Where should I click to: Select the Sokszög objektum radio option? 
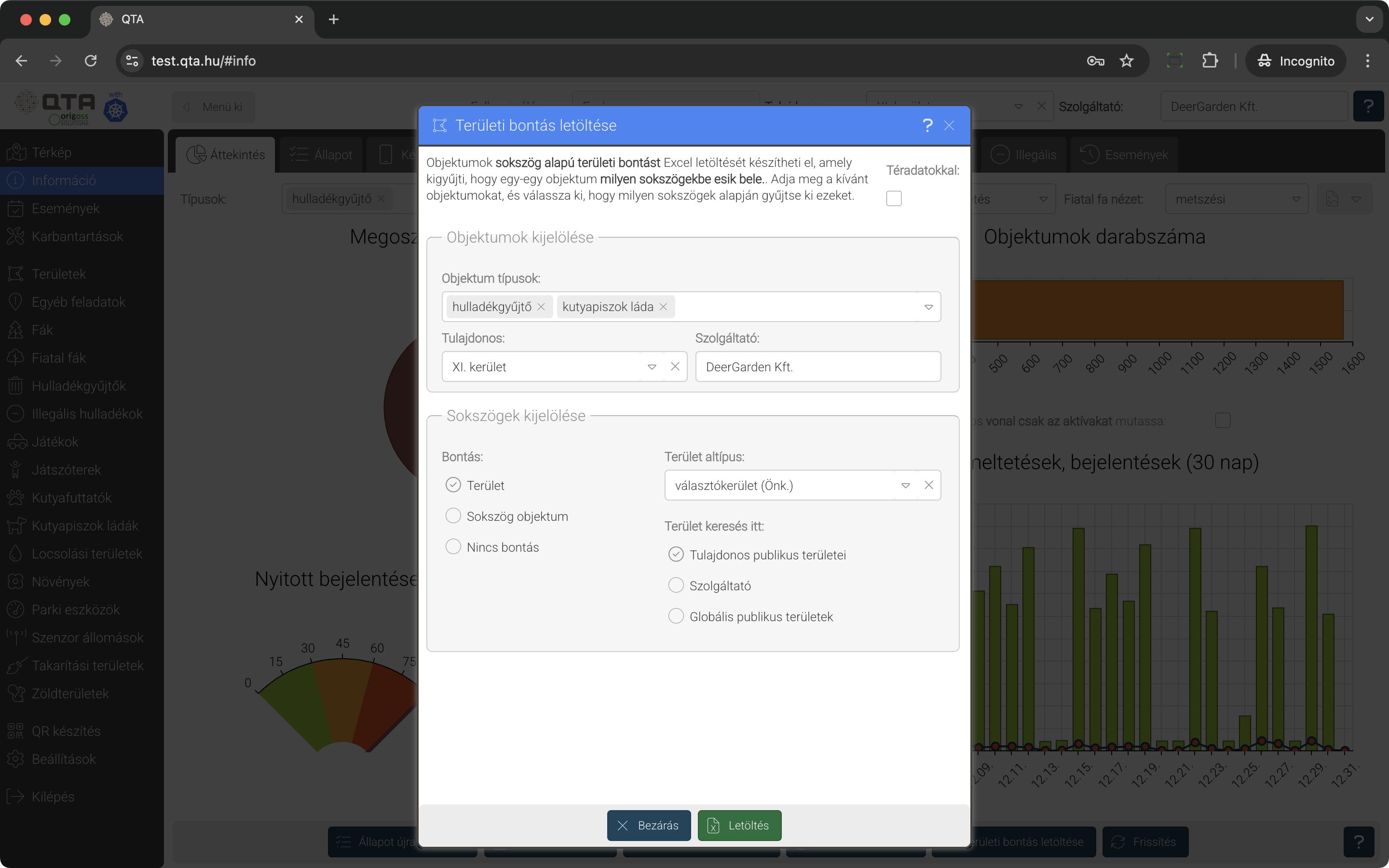453,516
